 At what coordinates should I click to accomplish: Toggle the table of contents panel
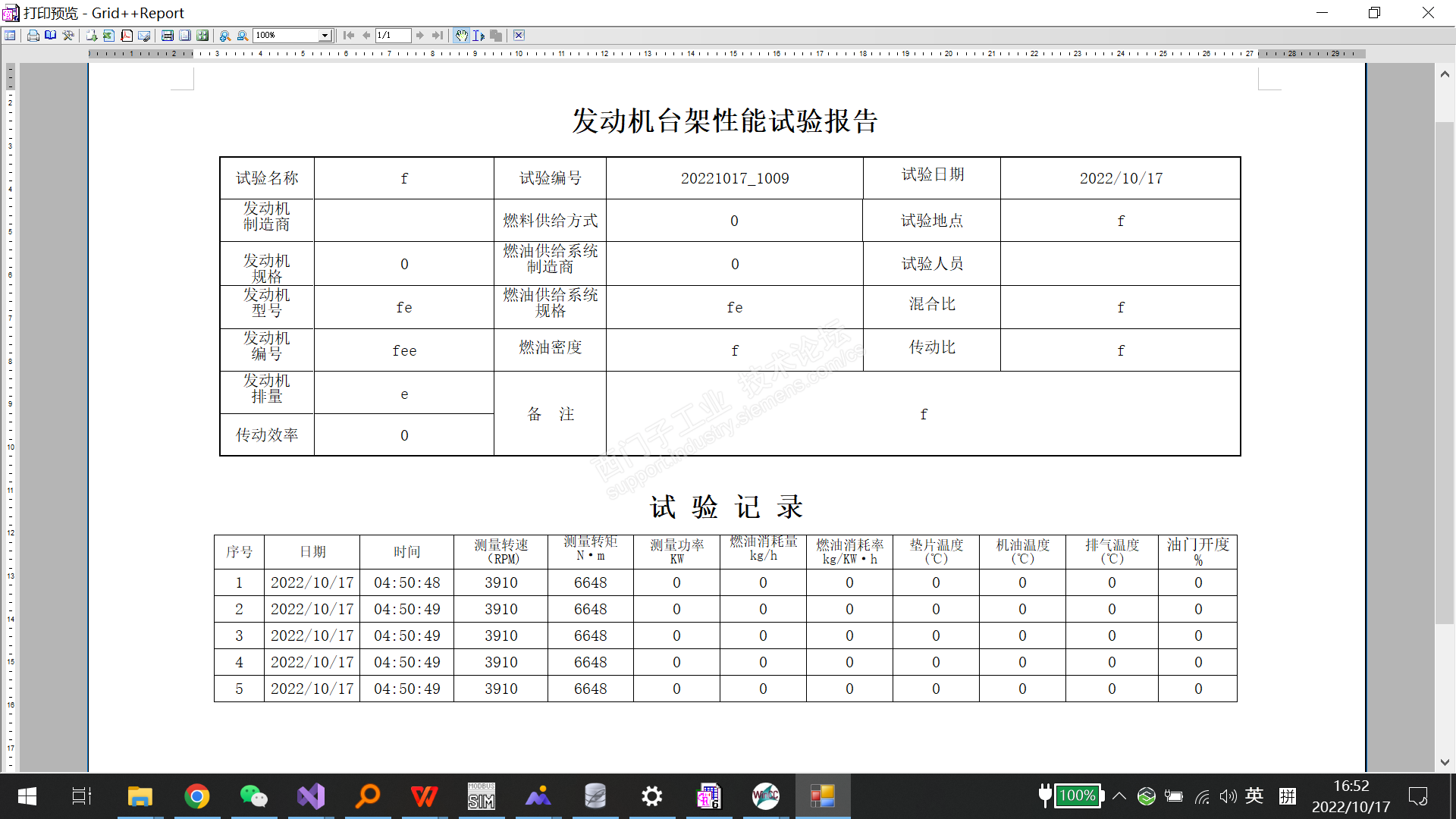pos(10,36)
